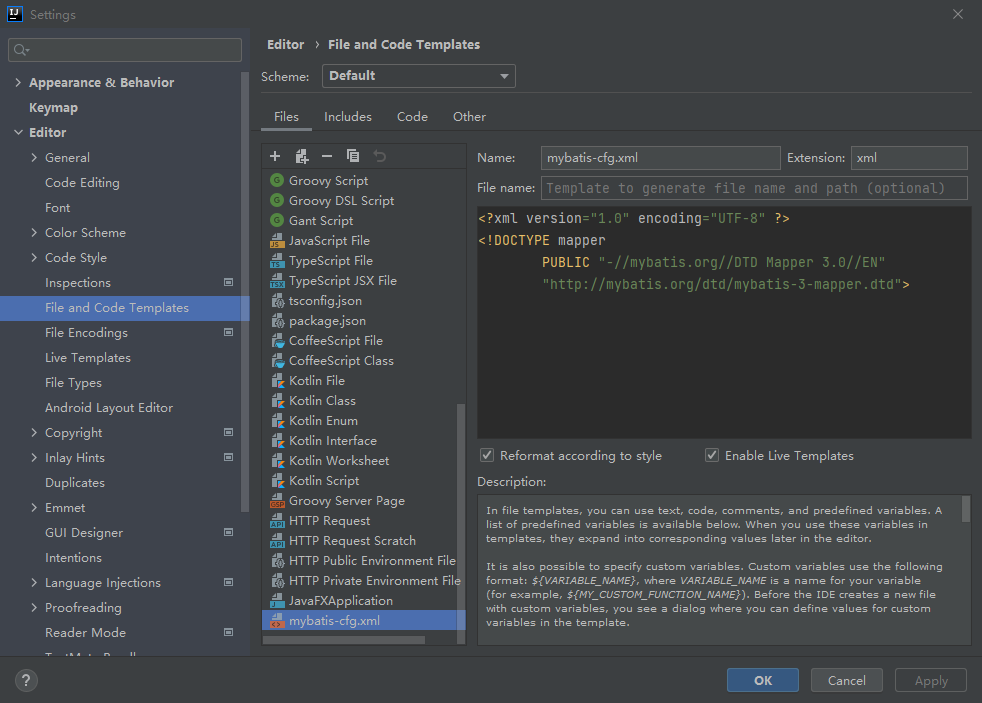Select the Kotlin Class template icon

point(277,401)
